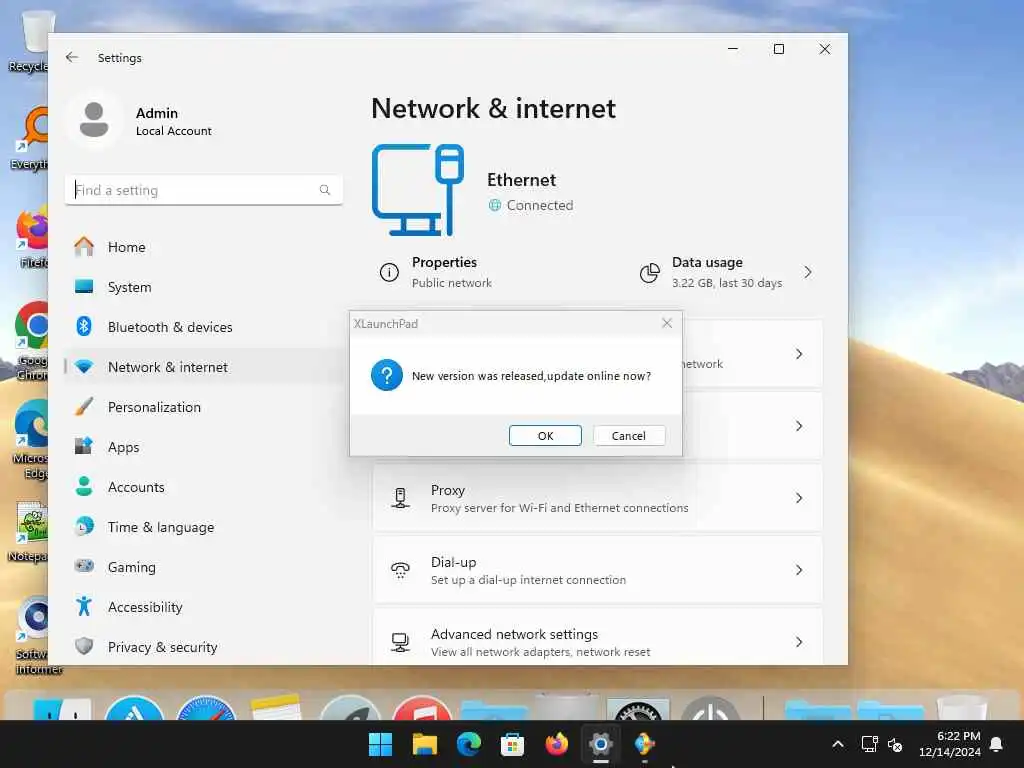The image size is (1024, 768).
Task: Show hidden tray icons chevron
Action: 838,744
